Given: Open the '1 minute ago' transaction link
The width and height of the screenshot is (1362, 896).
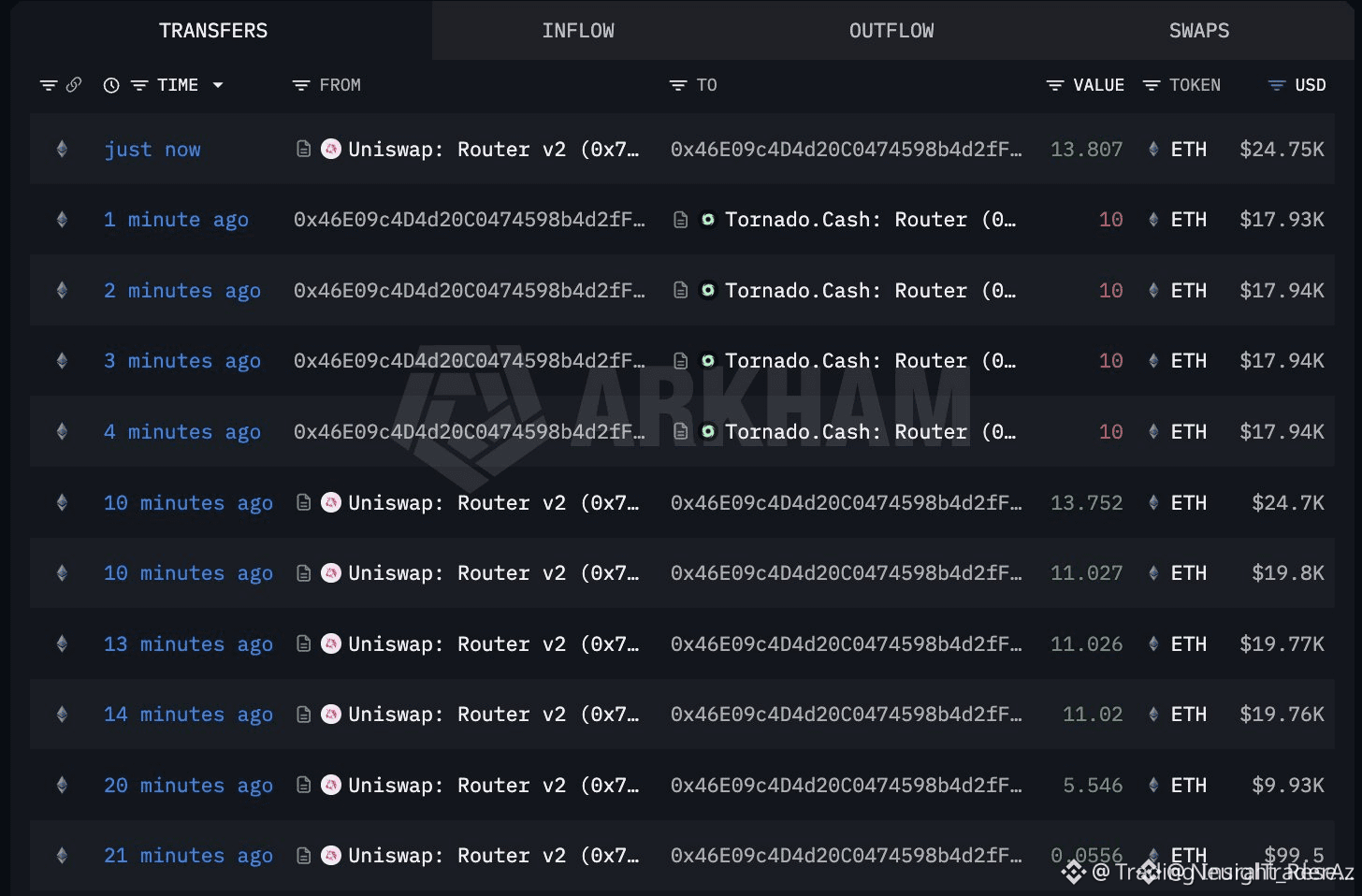Looking at the screenshot, I should [176, 220].
